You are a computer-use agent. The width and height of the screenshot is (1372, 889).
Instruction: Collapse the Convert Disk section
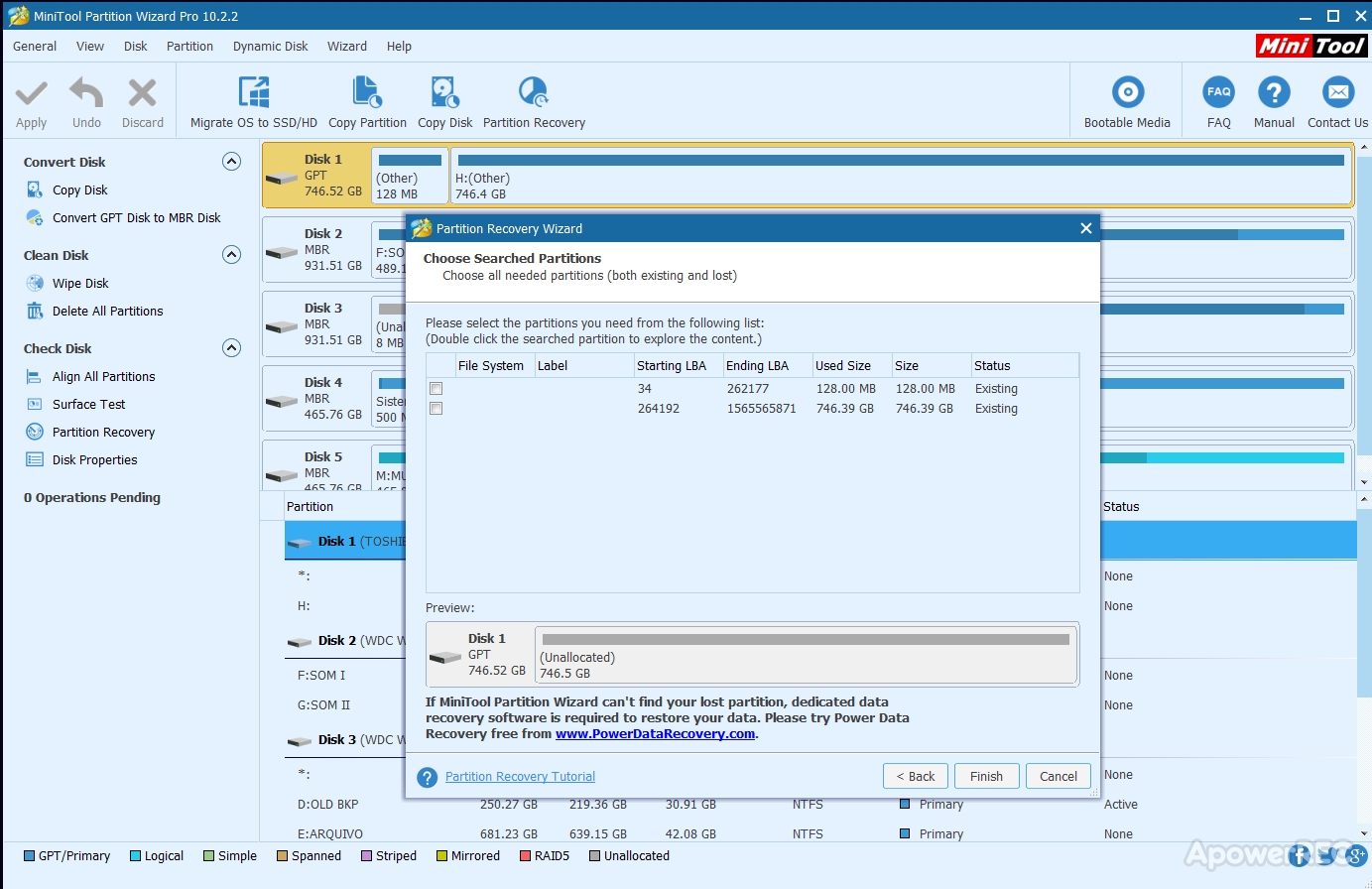231,162
